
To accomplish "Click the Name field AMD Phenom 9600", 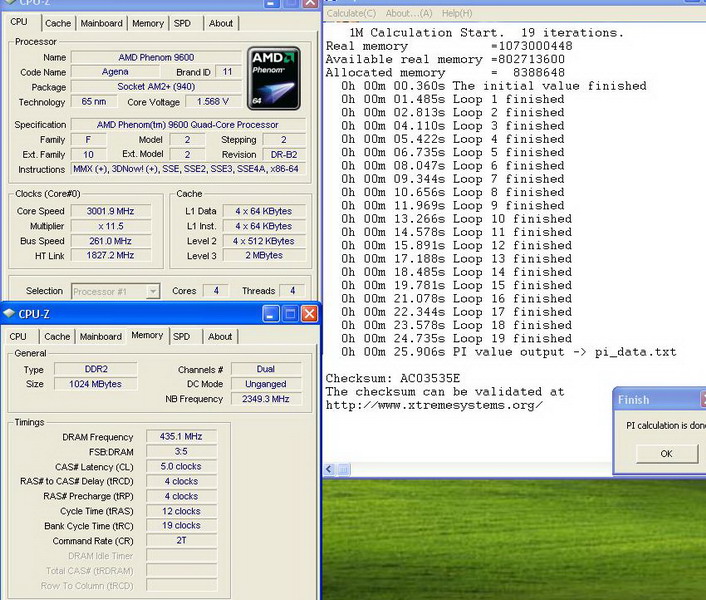I will point(156,57).
